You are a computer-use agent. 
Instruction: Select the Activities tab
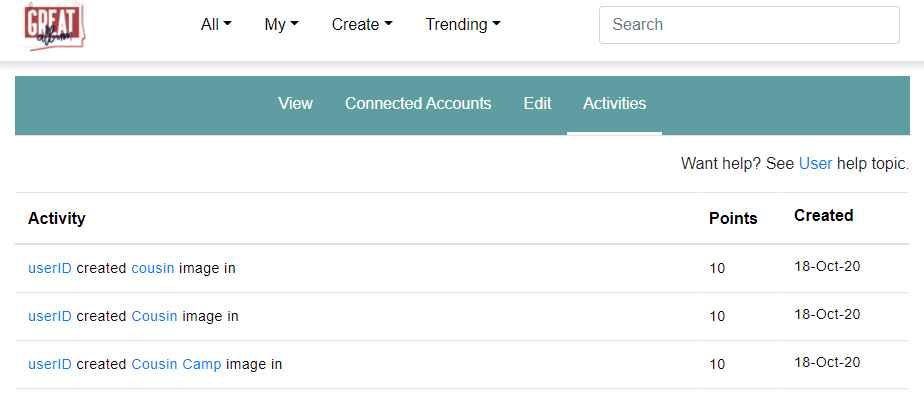[x=615, y=104]
